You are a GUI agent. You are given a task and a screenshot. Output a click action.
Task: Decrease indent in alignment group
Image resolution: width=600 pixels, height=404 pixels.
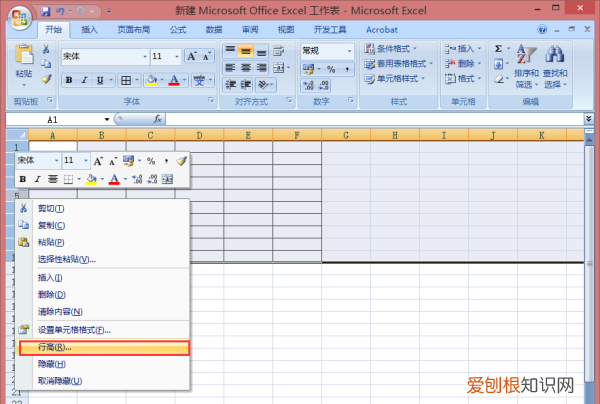pos(230,85)
